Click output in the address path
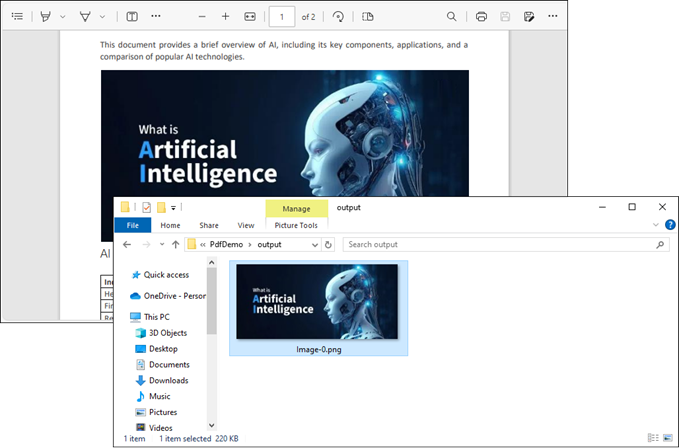679x448 pixels. 269,245
